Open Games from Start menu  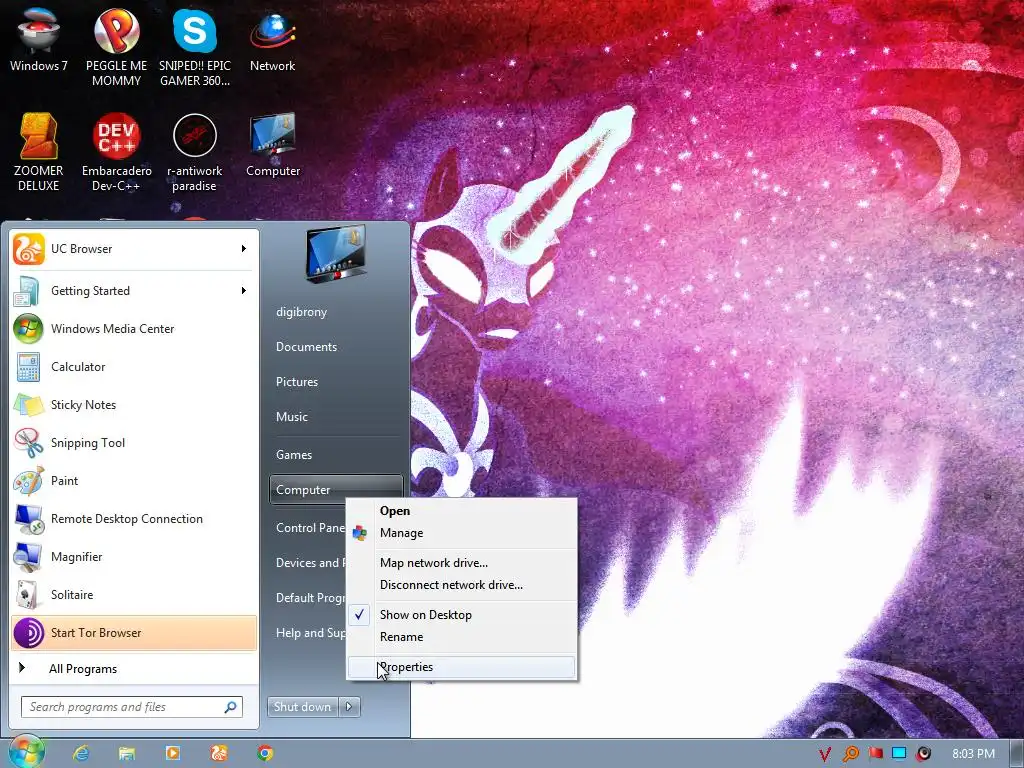click(x=336, y=455)
